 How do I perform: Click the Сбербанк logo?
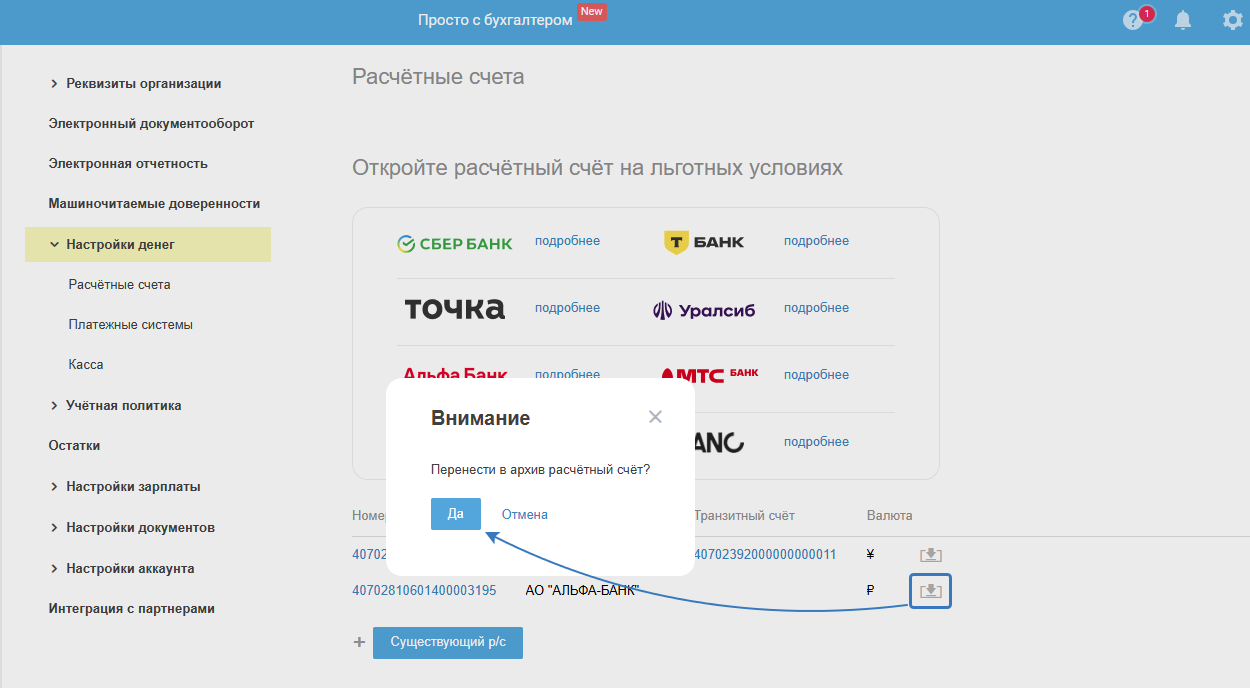(x=455, y=243)
